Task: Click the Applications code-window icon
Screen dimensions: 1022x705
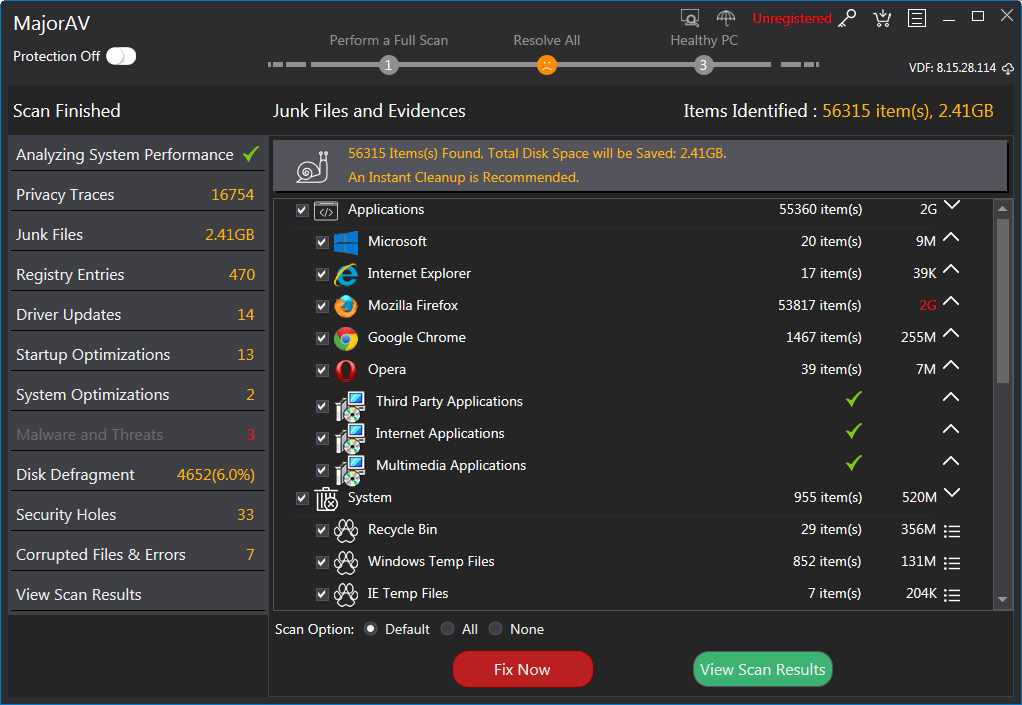Action: click(x=326, y=211)
